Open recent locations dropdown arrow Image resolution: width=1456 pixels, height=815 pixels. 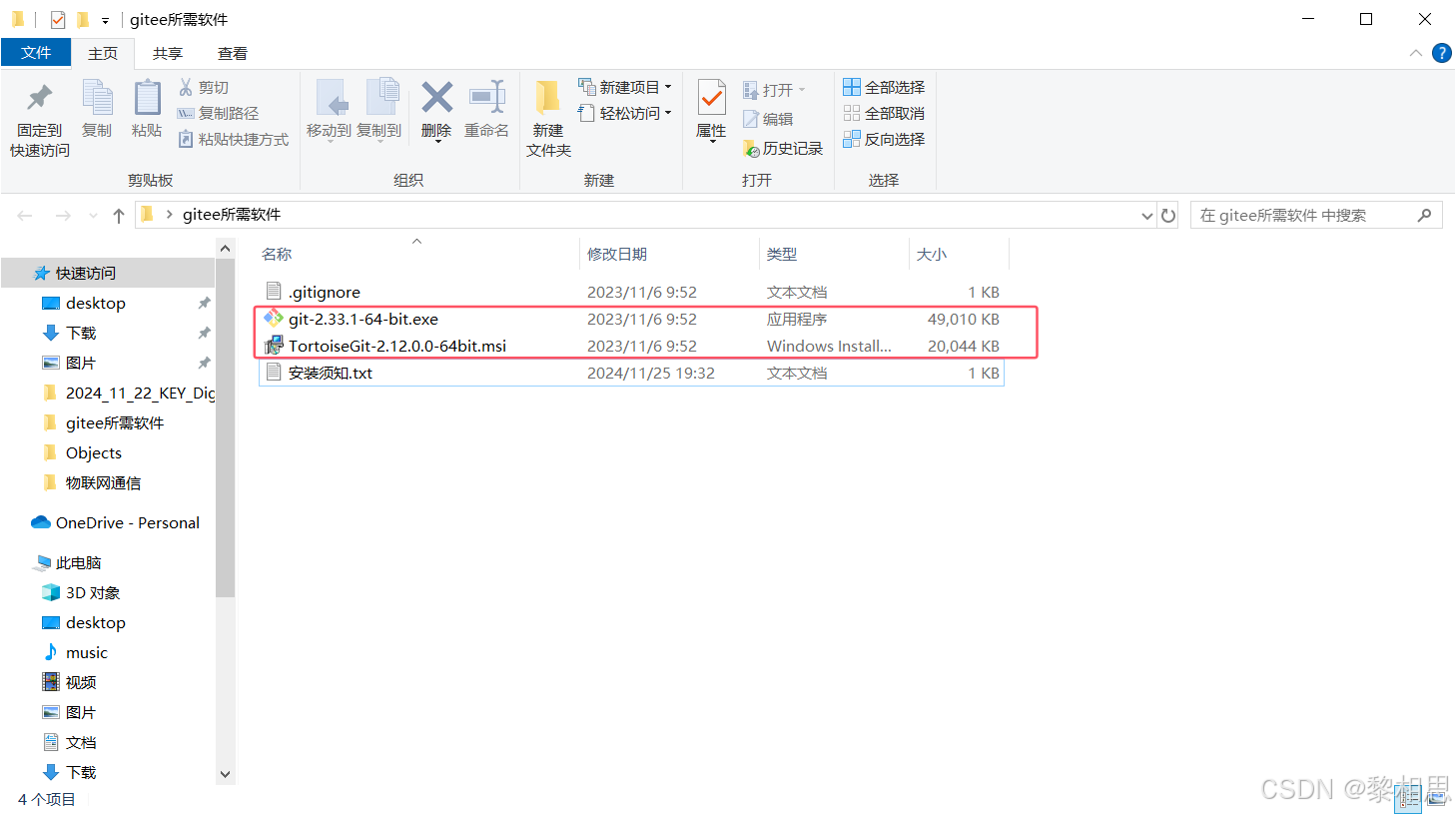(x=93, y=216)
